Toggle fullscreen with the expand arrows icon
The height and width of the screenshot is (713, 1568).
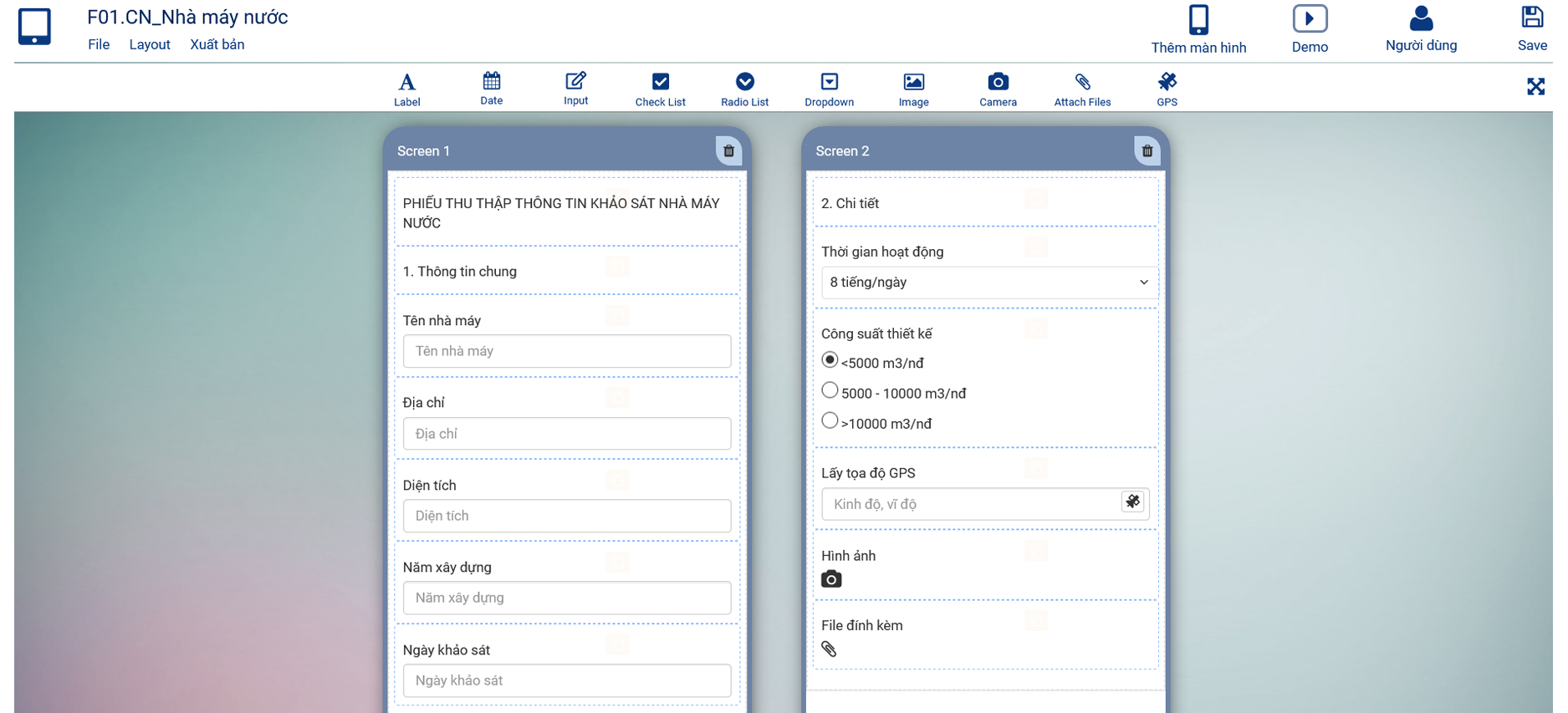pyautogui.click(x=1535, y=86)
